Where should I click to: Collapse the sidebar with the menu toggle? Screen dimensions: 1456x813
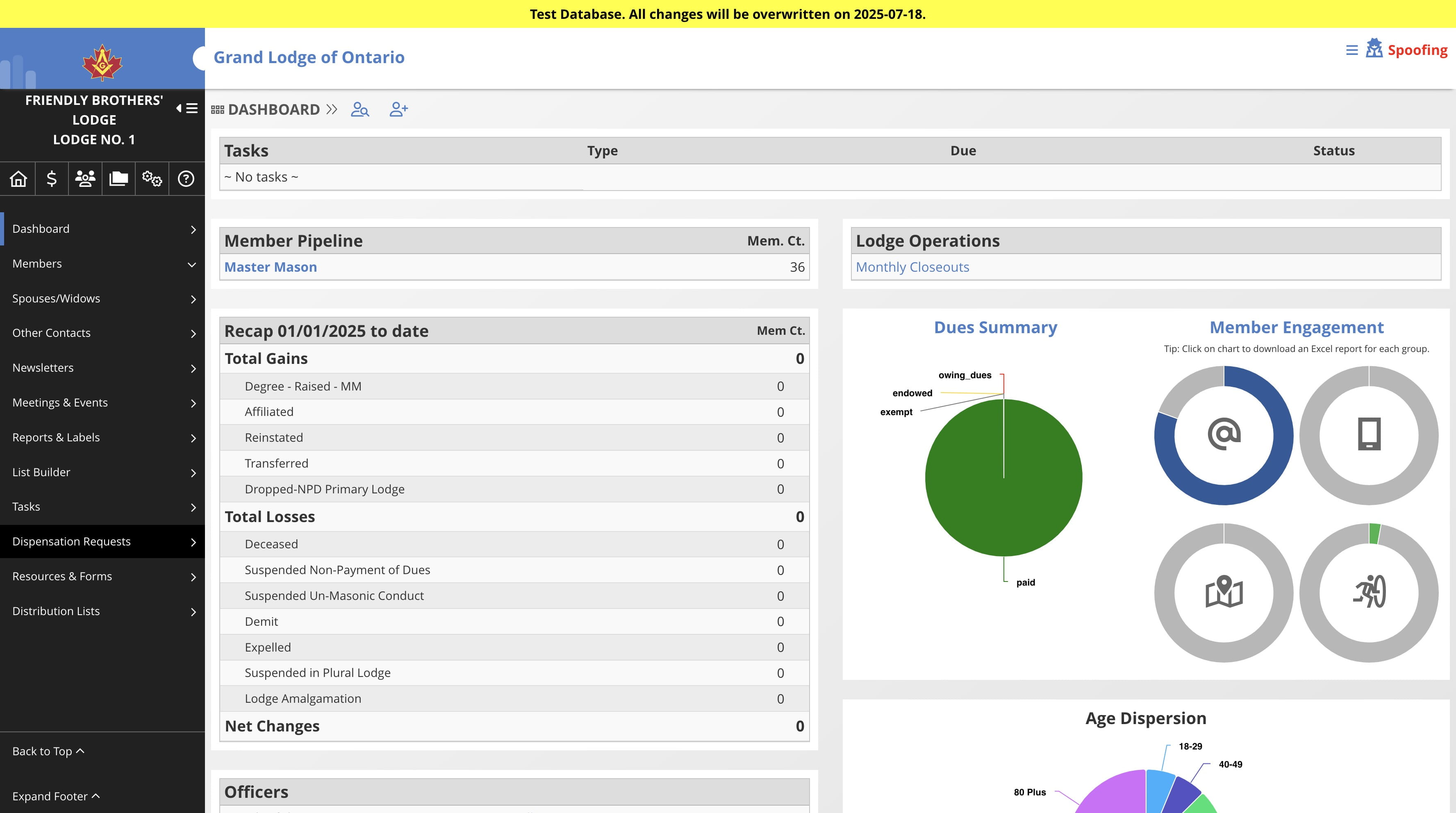(187, 108)
